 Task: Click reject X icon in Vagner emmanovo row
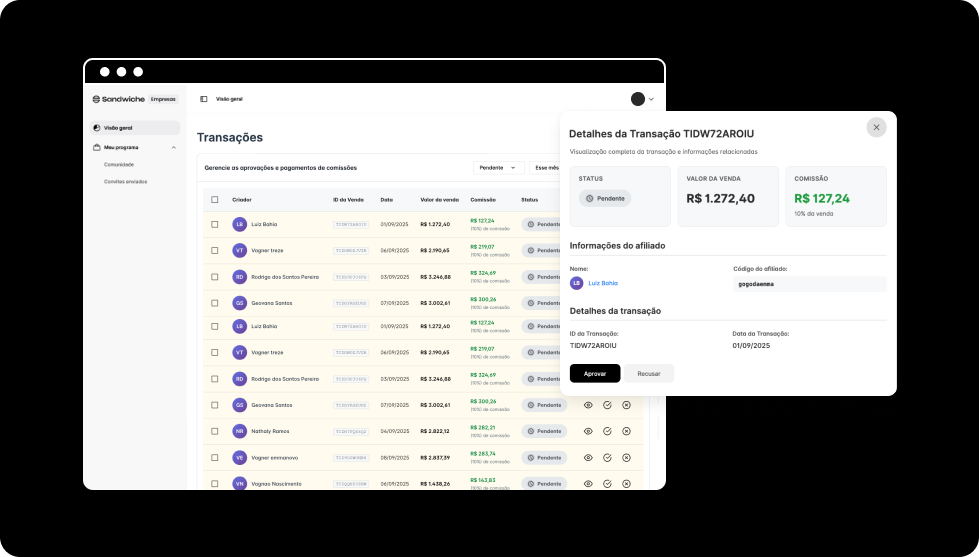coord(626,457)
